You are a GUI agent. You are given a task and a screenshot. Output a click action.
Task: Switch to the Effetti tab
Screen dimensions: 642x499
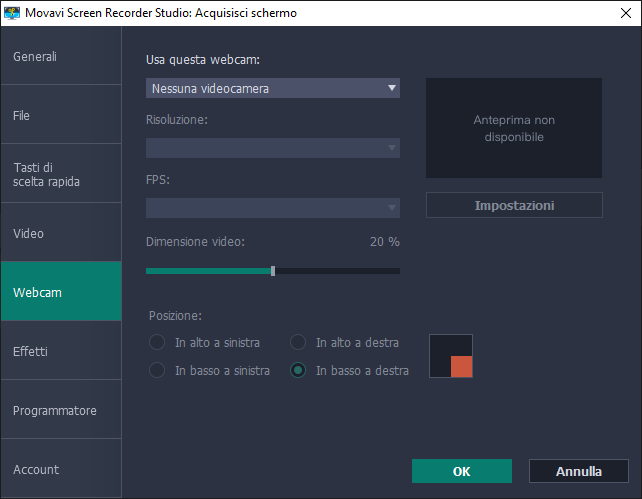pos(60,351)
